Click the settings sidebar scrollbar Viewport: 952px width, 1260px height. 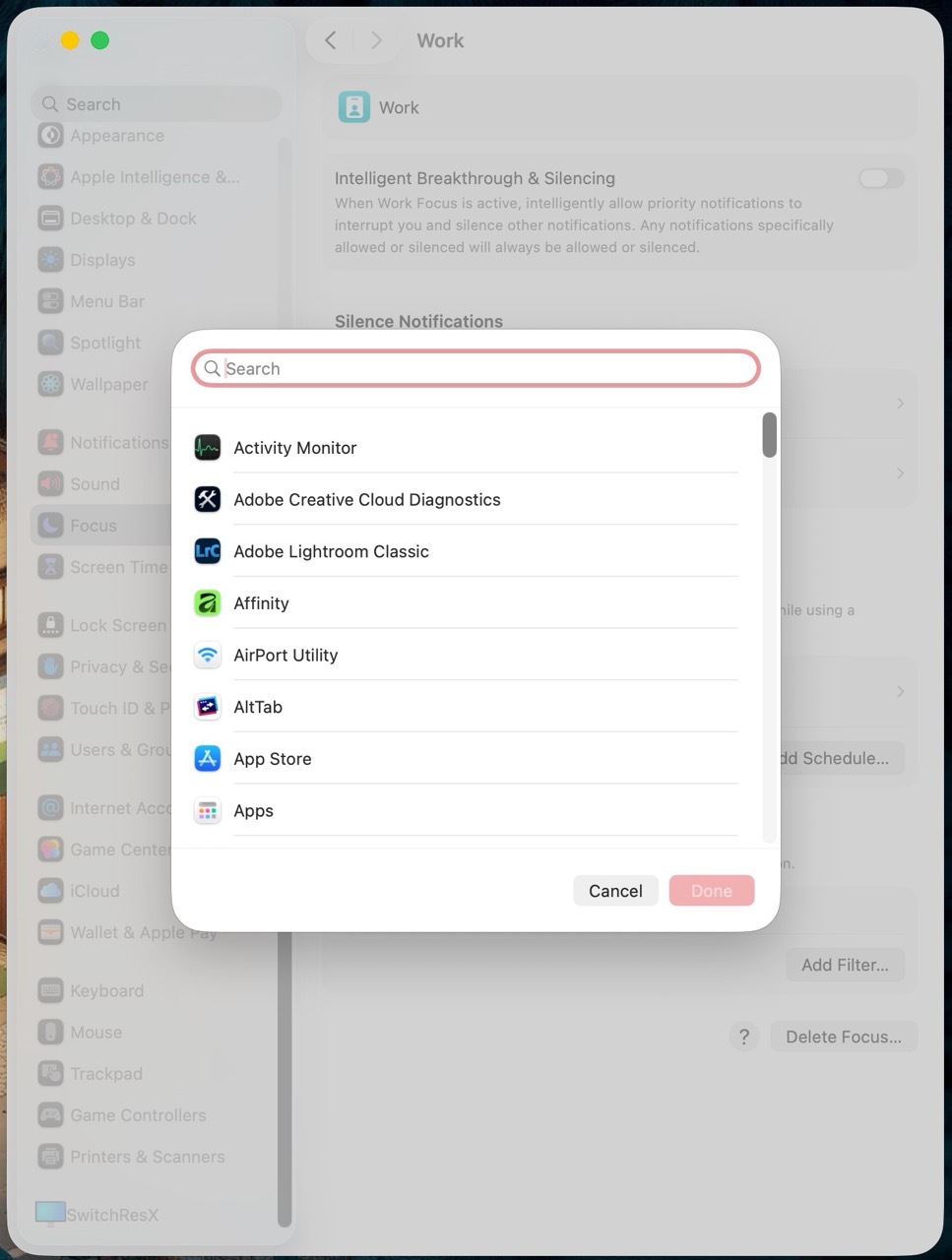tap(285, 1078)
